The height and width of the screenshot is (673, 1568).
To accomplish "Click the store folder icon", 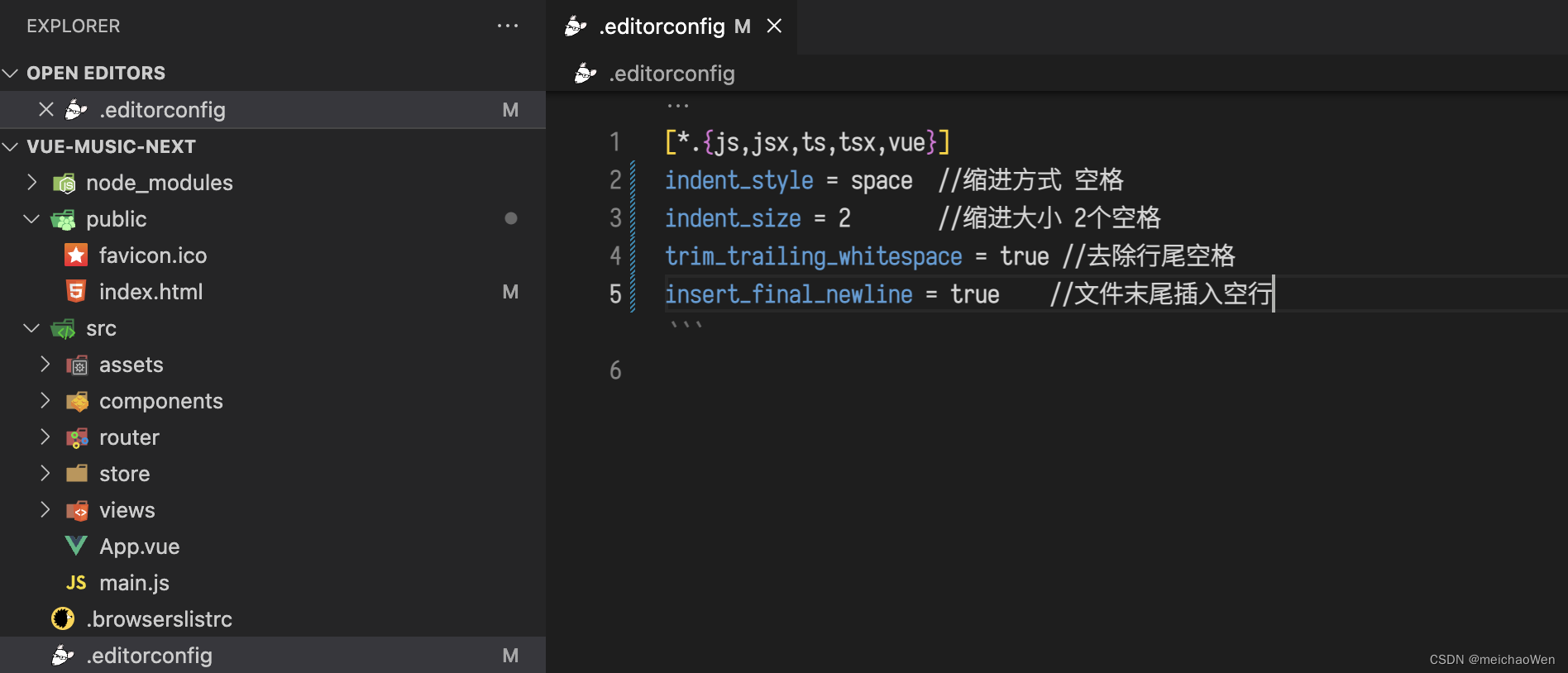I will click(77, 474).
